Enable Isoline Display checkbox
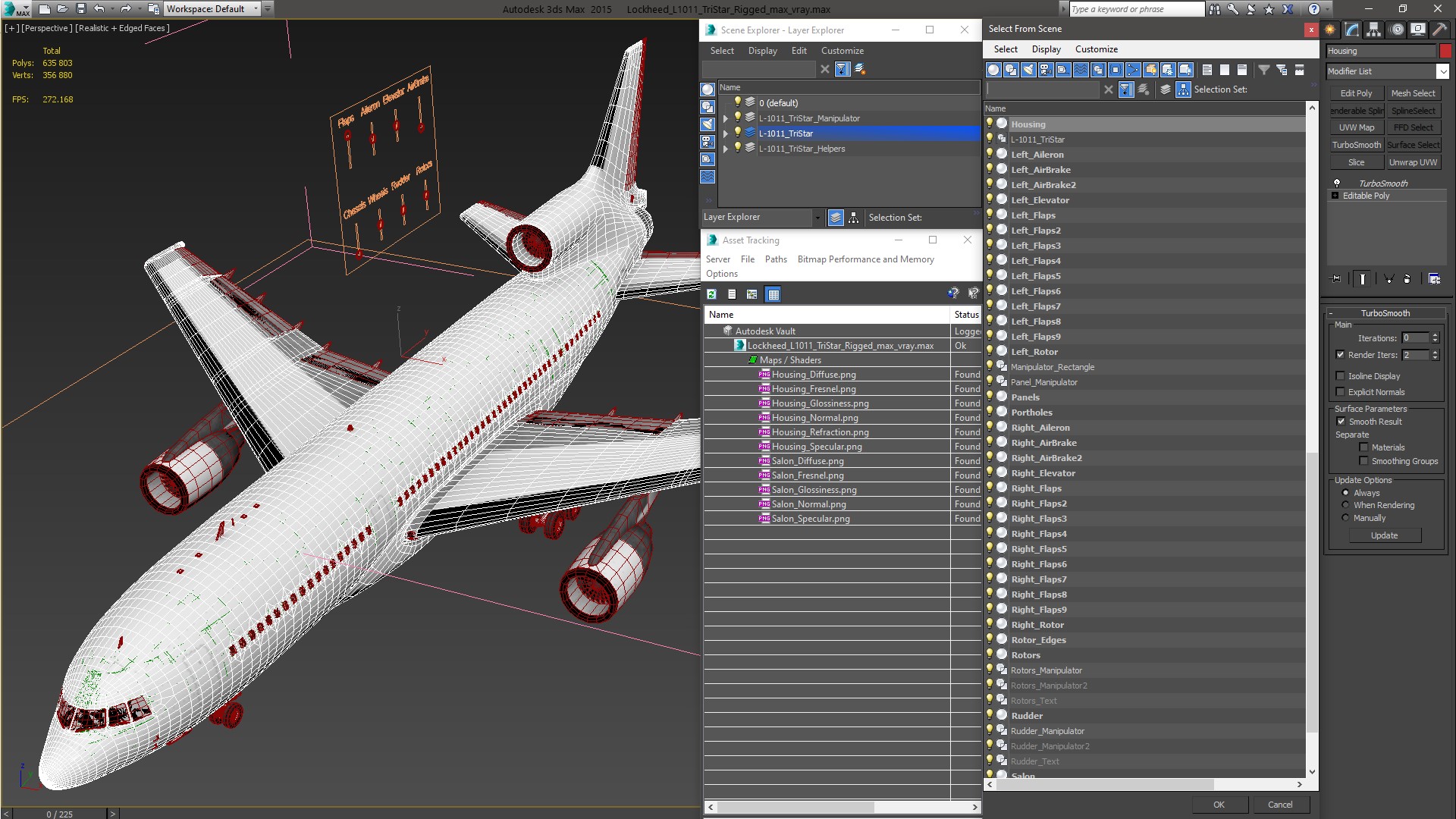 click(1340, 376)
